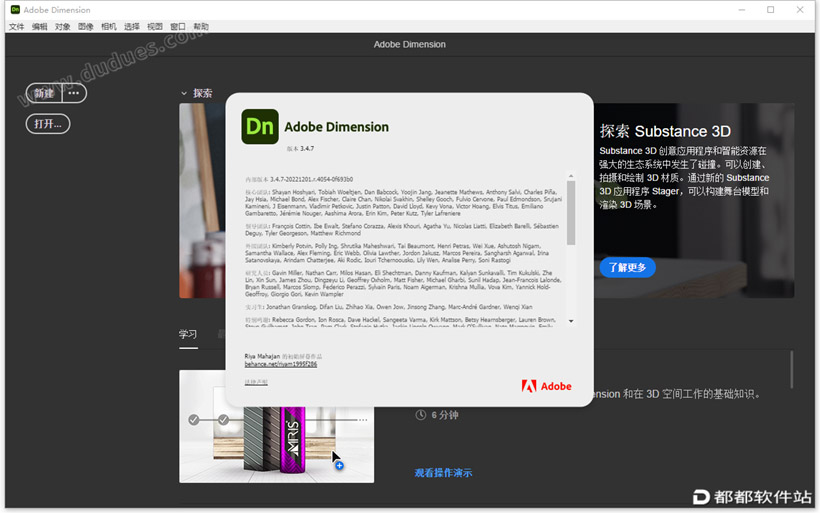Maximize the Adobe Dimension window
The image size is (820, 513).
[x=770, y=10]
